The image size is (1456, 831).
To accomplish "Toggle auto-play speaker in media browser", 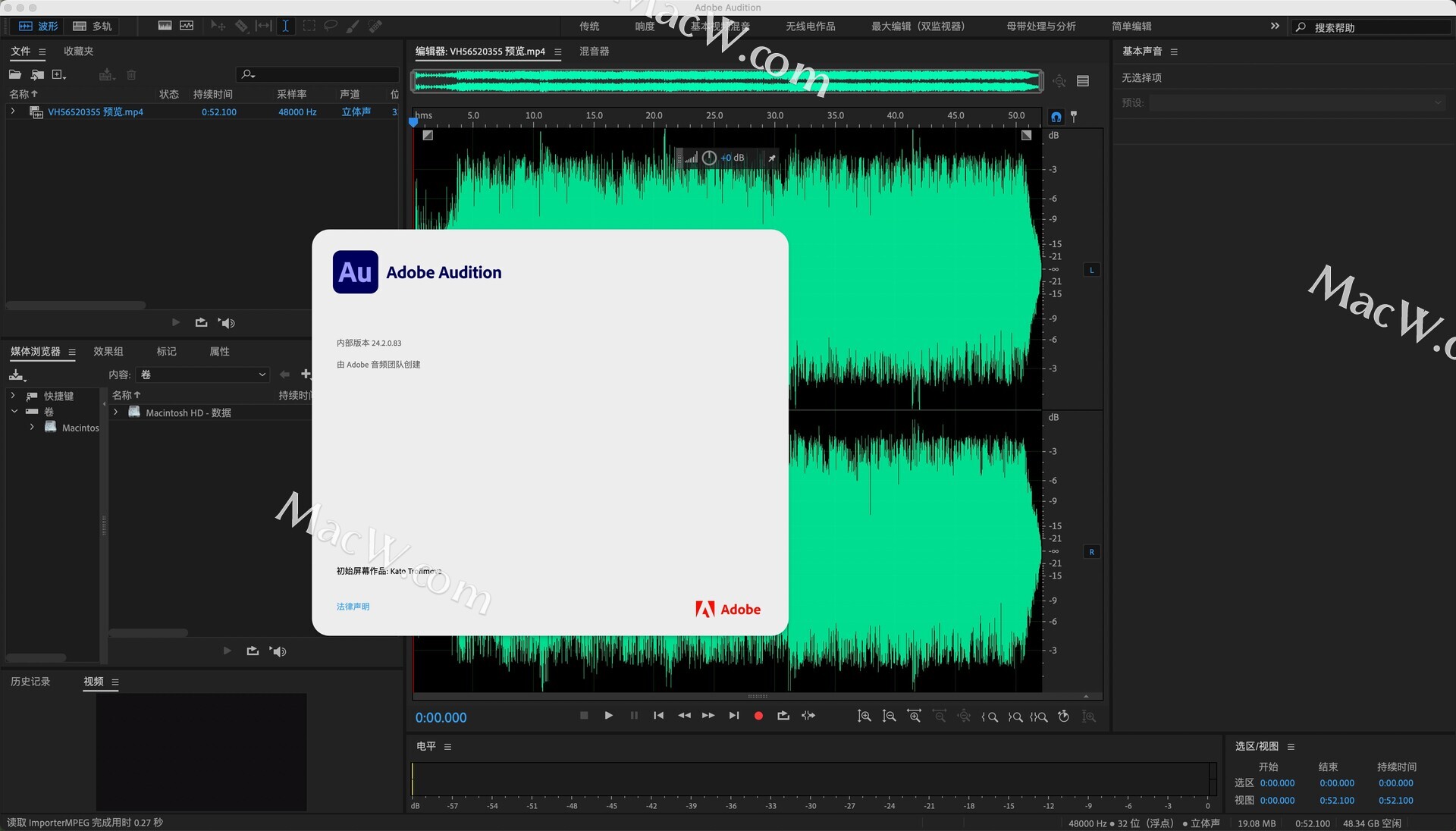I will coord(278,651).
